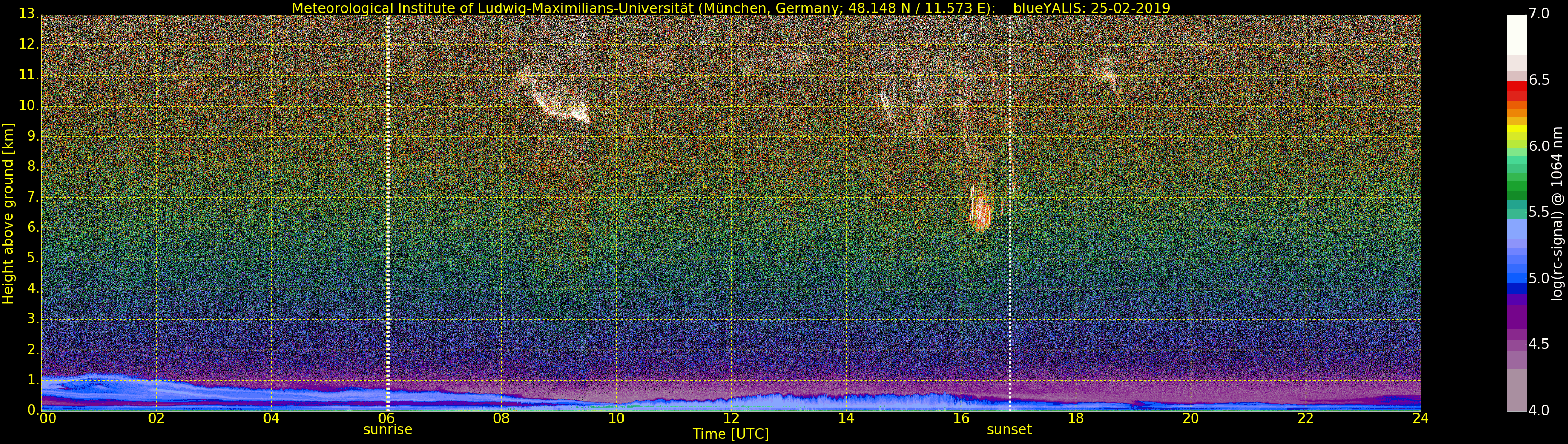The width and height of the screenshot is (1568, 444).
Task: Click the 'sunset' label under the time axis
Action: point(1009,429)
